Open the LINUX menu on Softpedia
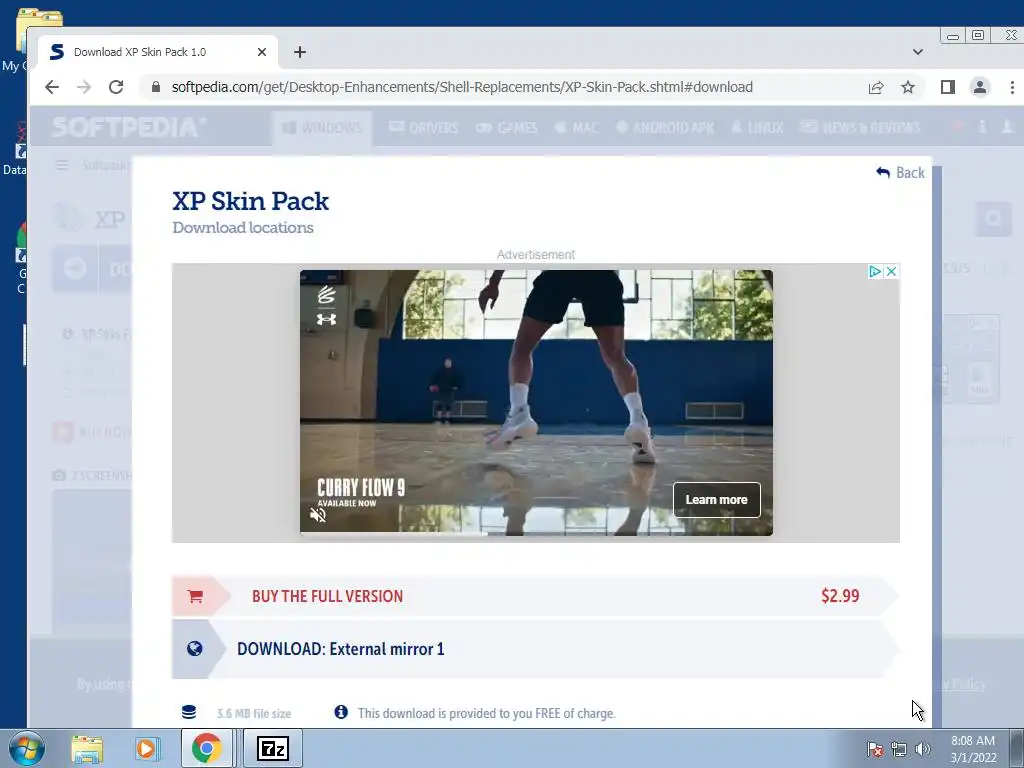This screenshot has width=1024, height=768. coord(757,127)
